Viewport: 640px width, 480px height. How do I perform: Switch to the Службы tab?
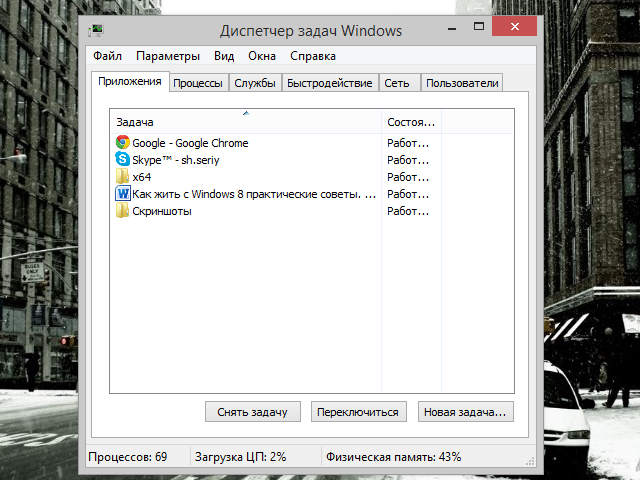(x=255, y=83)
